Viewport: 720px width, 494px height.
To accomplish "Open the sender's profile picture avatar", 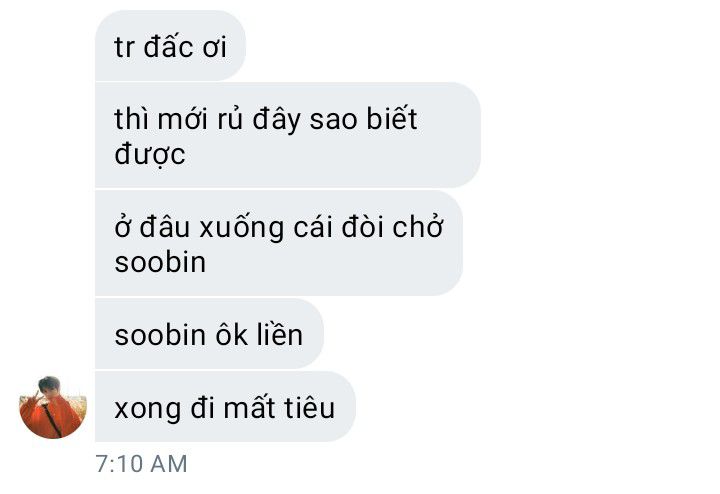I will click(53, 408).
